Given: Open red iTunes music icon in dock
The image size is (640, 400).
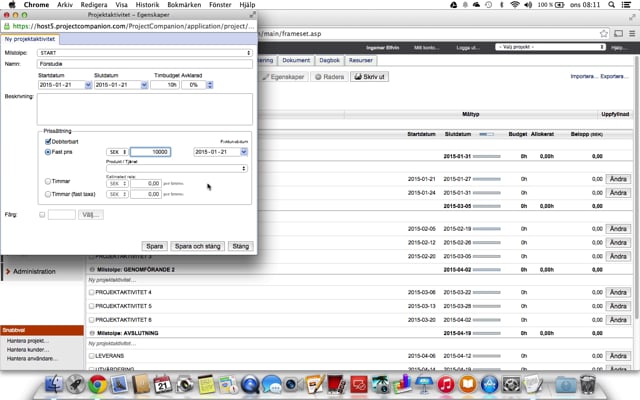Looking at the screenshot, I should pos(446,384).
